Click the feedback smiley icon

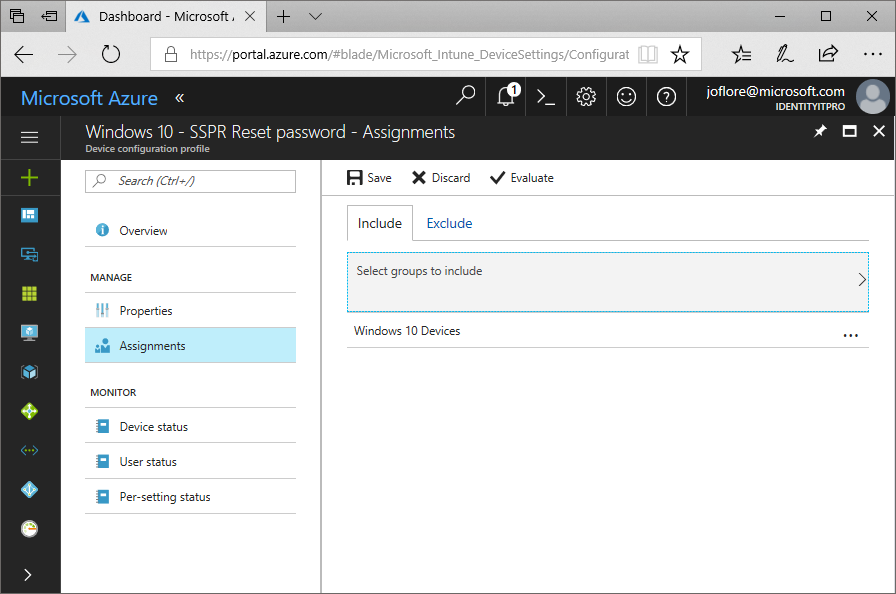point(626,97)
